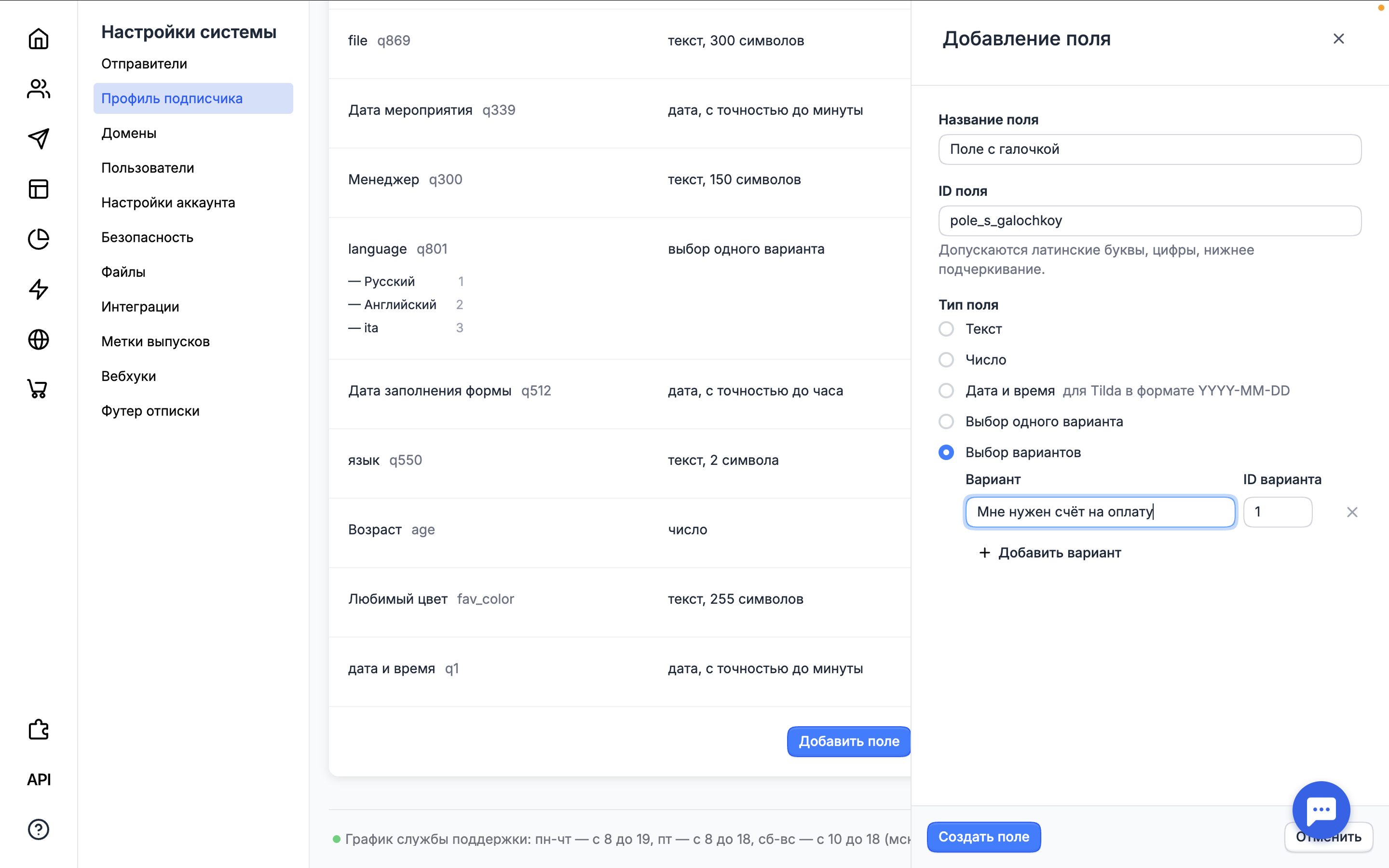Open the subscribers people icon
This screenshot has width=1389, height=868.
point(39,89)
